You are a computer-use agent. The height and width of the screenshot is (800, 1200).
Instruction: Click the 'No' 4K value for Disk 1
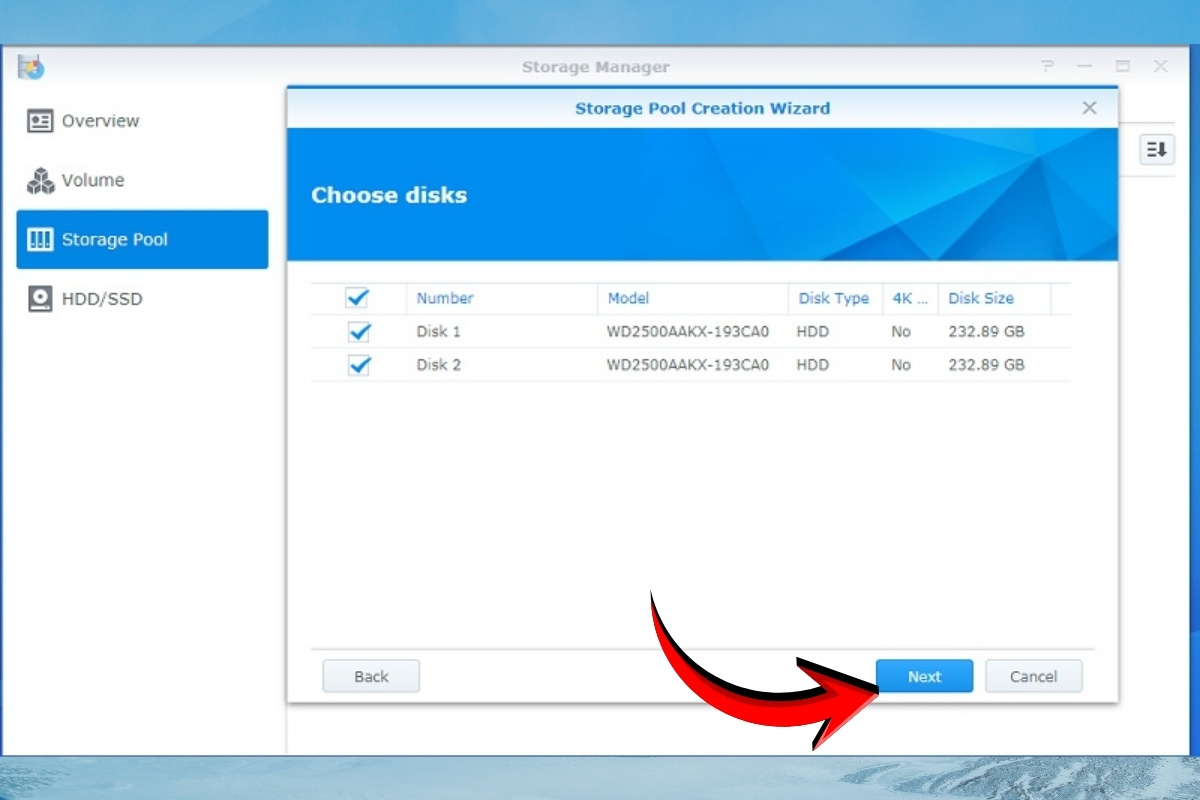click(901, 332)
